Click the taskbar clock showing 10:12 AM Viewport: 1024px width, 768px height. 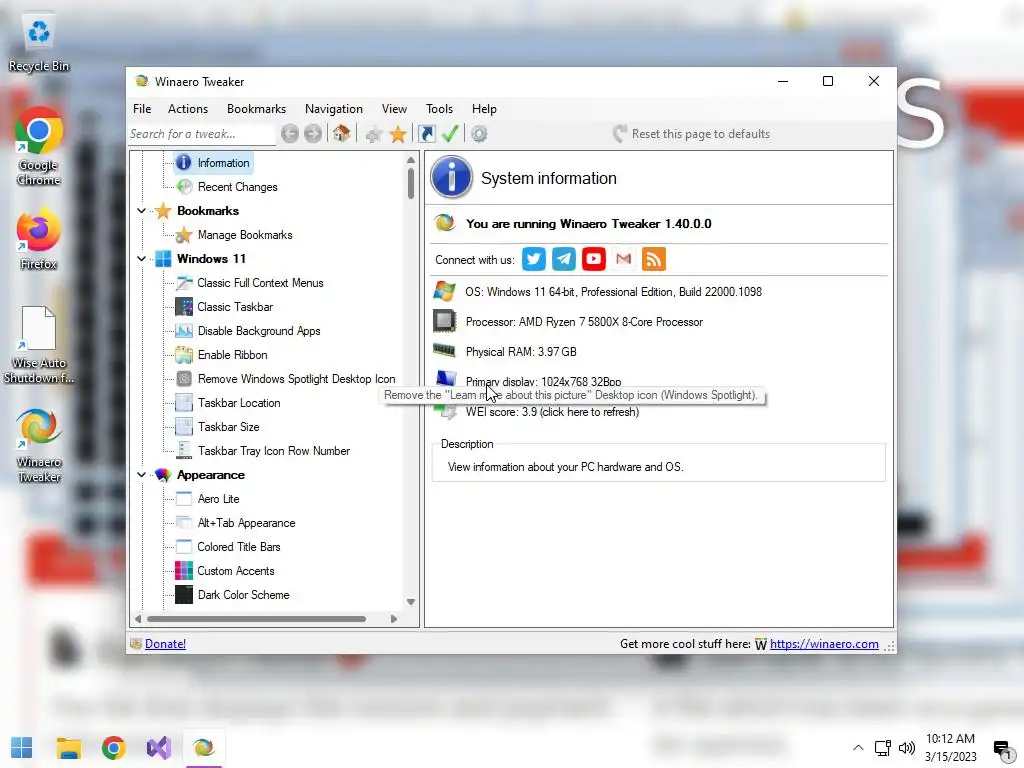click(950, 748)
